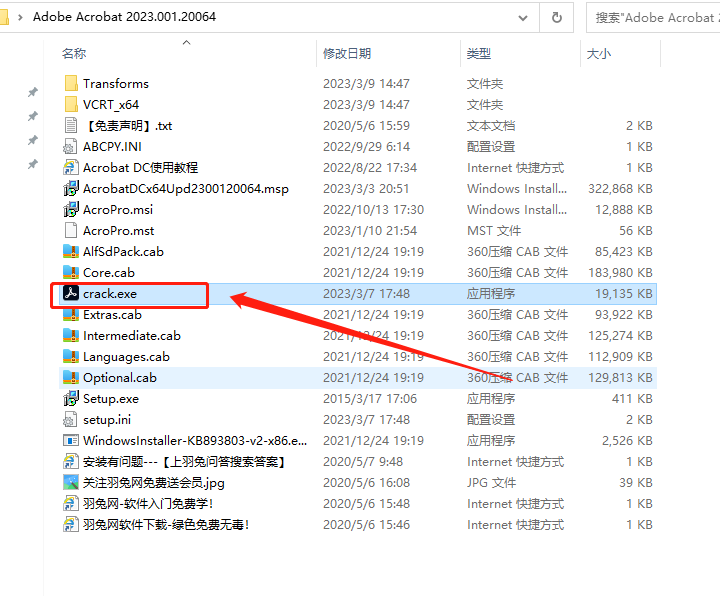720x597 pixels.
Task: Click the date 2022/10/13 17:30
Action: pos(373,210)
